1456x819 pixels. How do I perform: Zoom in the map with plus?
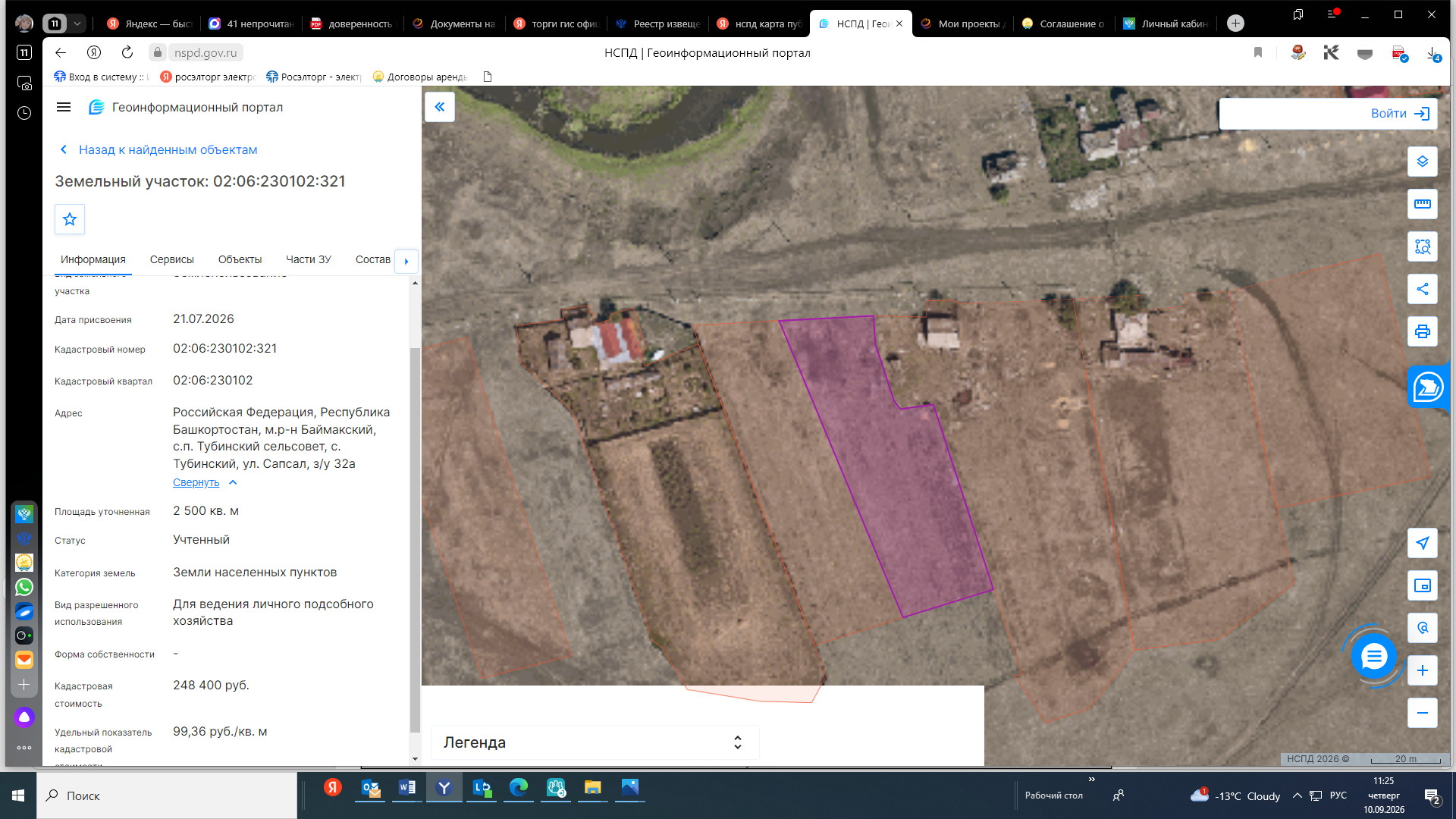1423,670
